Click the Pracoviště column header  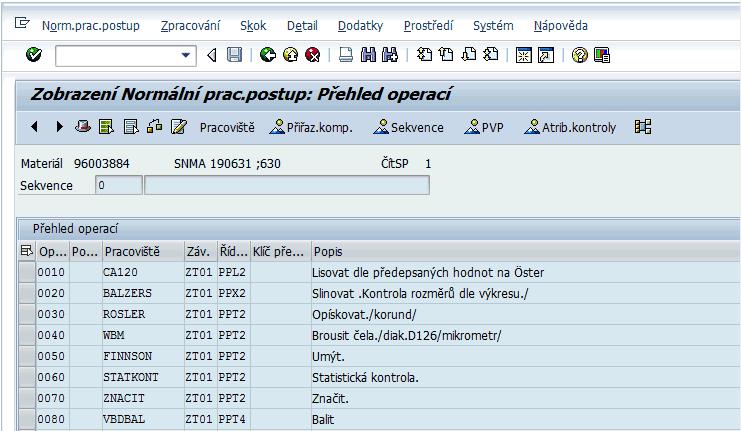143,251
